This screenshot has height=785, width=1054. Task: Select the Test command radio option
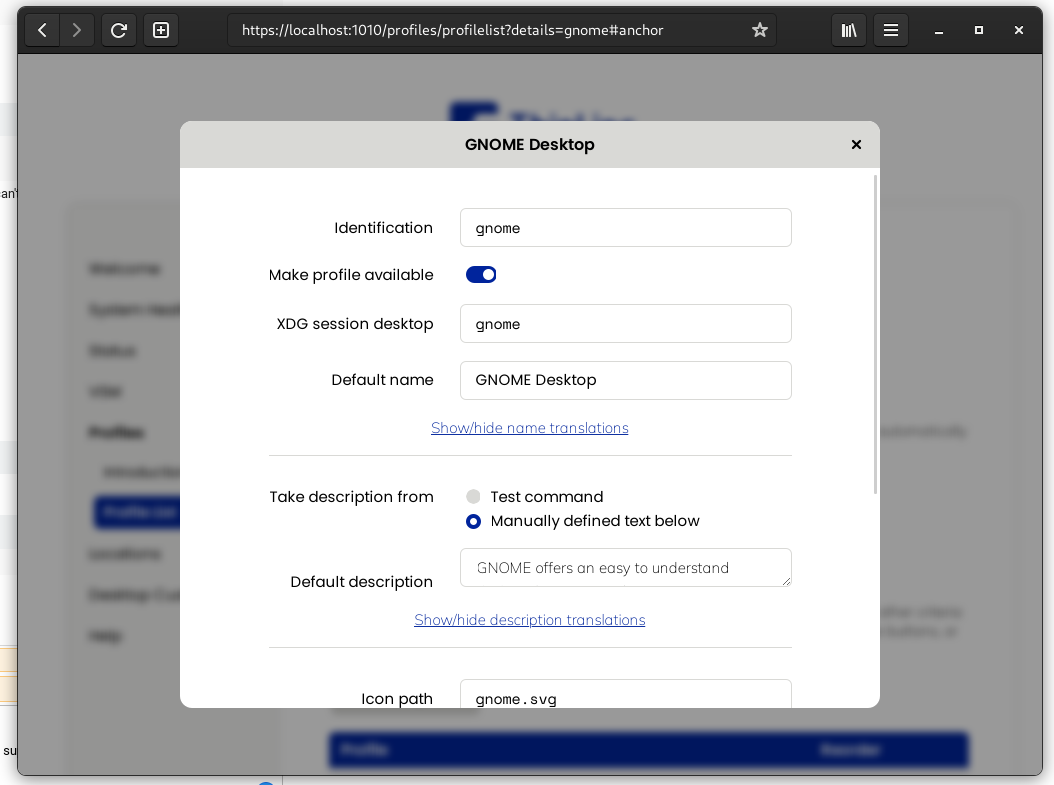pyautogui.click(x=473, y=497)
